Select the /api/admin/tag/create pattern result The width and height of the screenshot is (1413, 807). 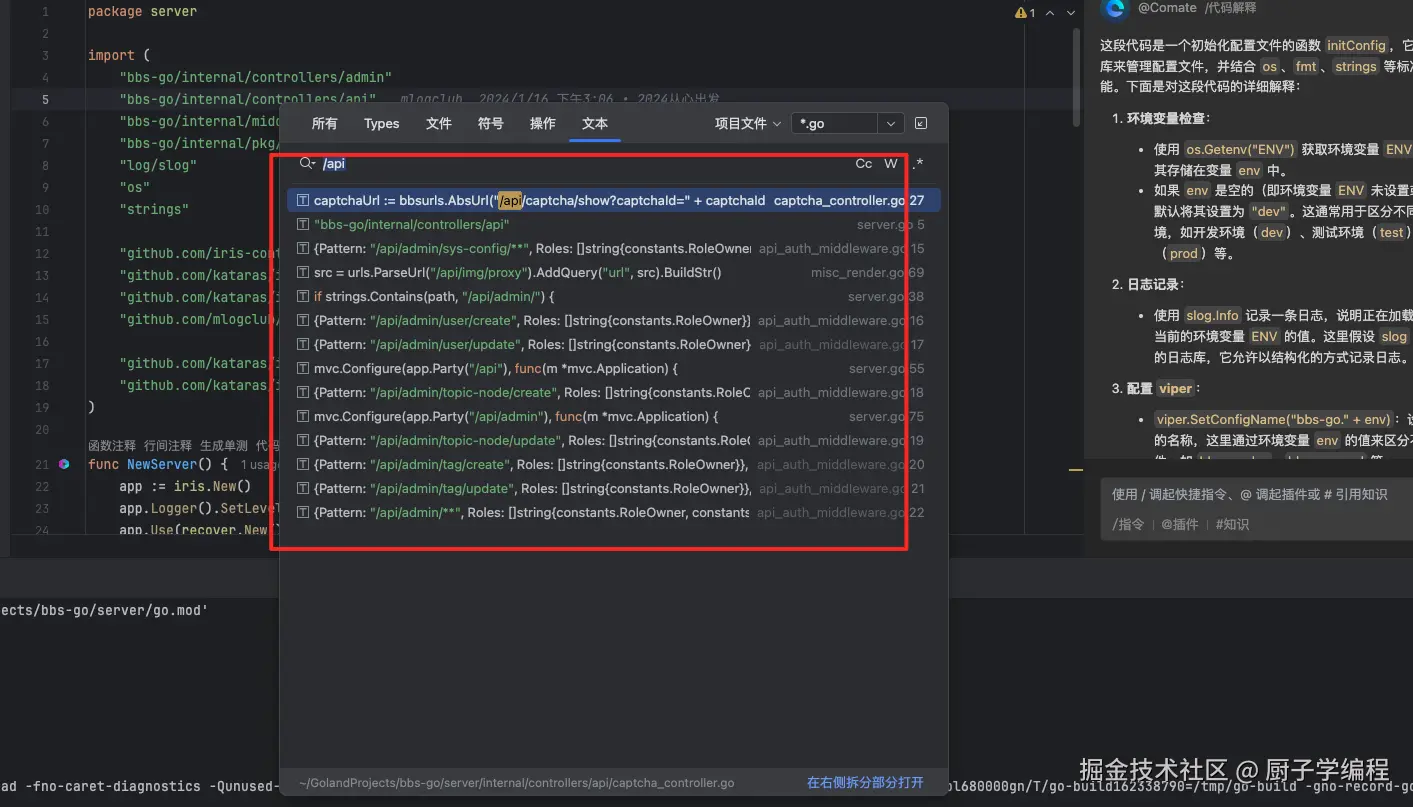(613, 465)
